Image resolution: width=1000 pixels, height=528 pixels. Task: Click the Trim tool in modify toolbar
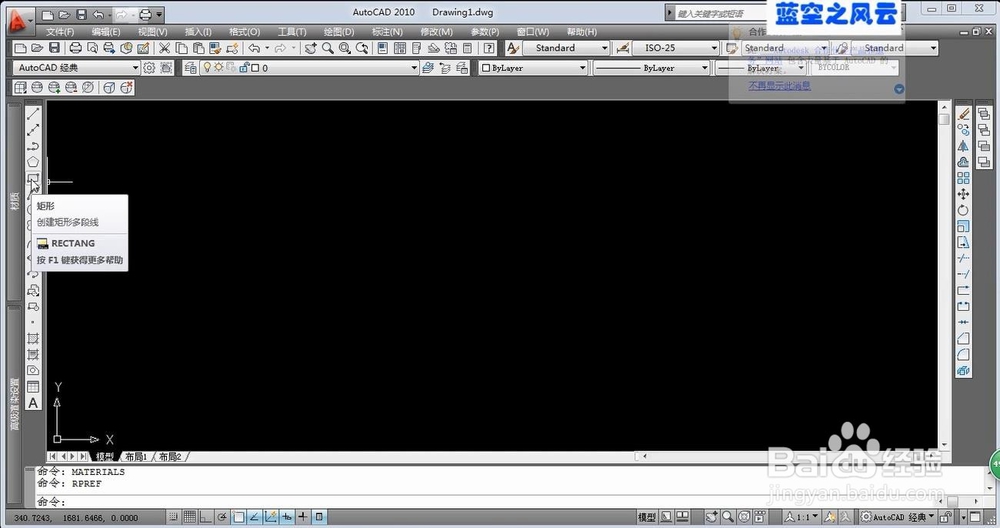pos(963,258)
